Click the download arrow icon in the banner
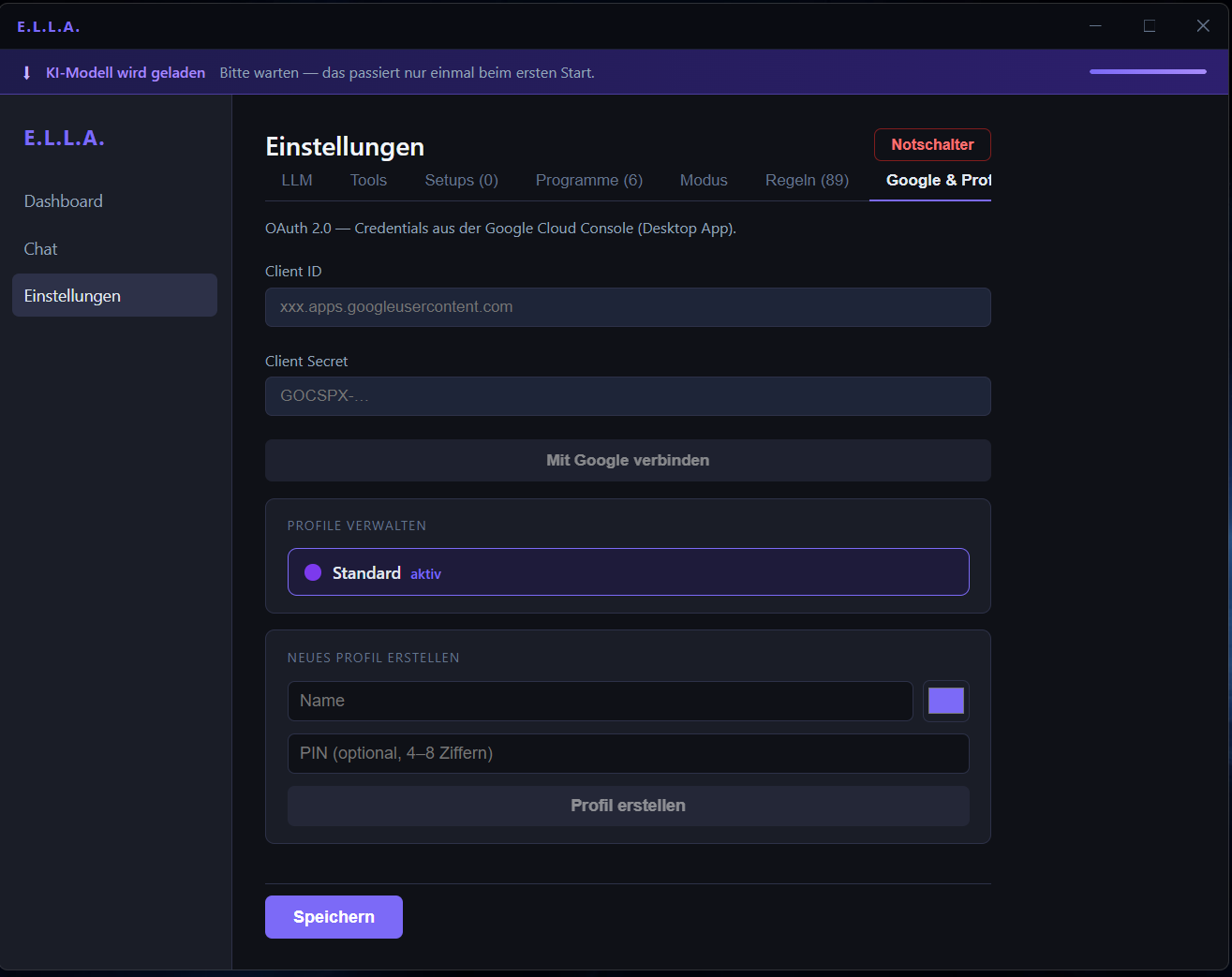The image size is (1232, 977). click(x=26, y=73)
